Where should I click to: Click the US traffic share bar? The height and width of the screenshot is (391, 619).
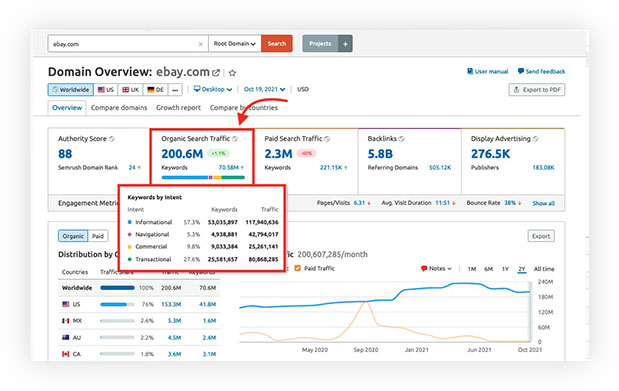[117, 305]
